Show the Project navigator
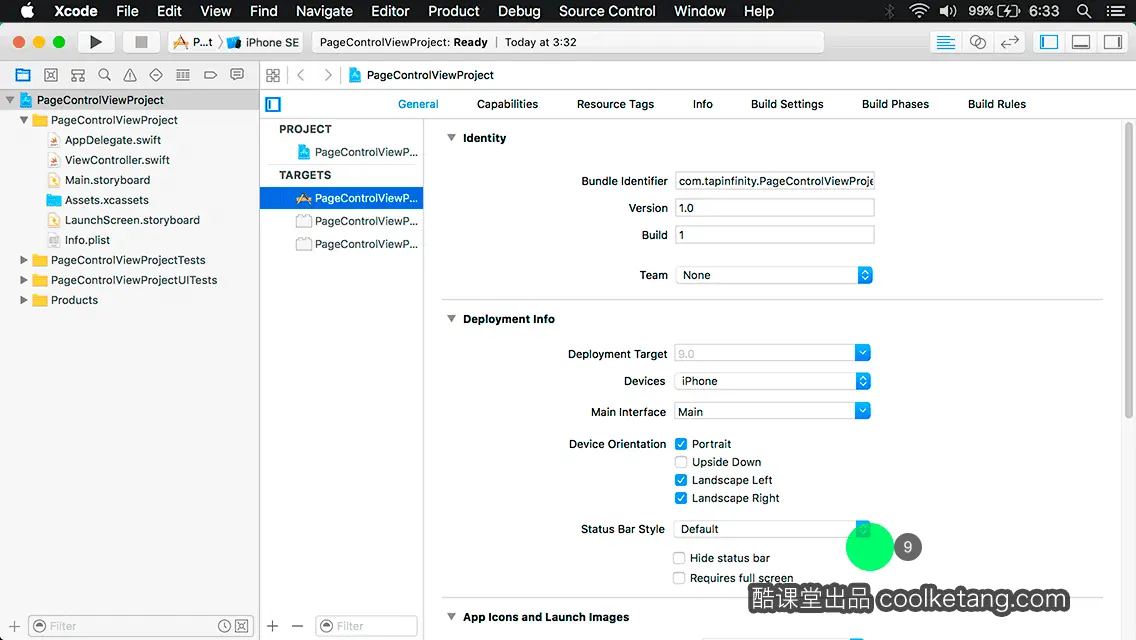This screenshot has width=1136, height=640. pyautogui.click(x=23, y=75)
